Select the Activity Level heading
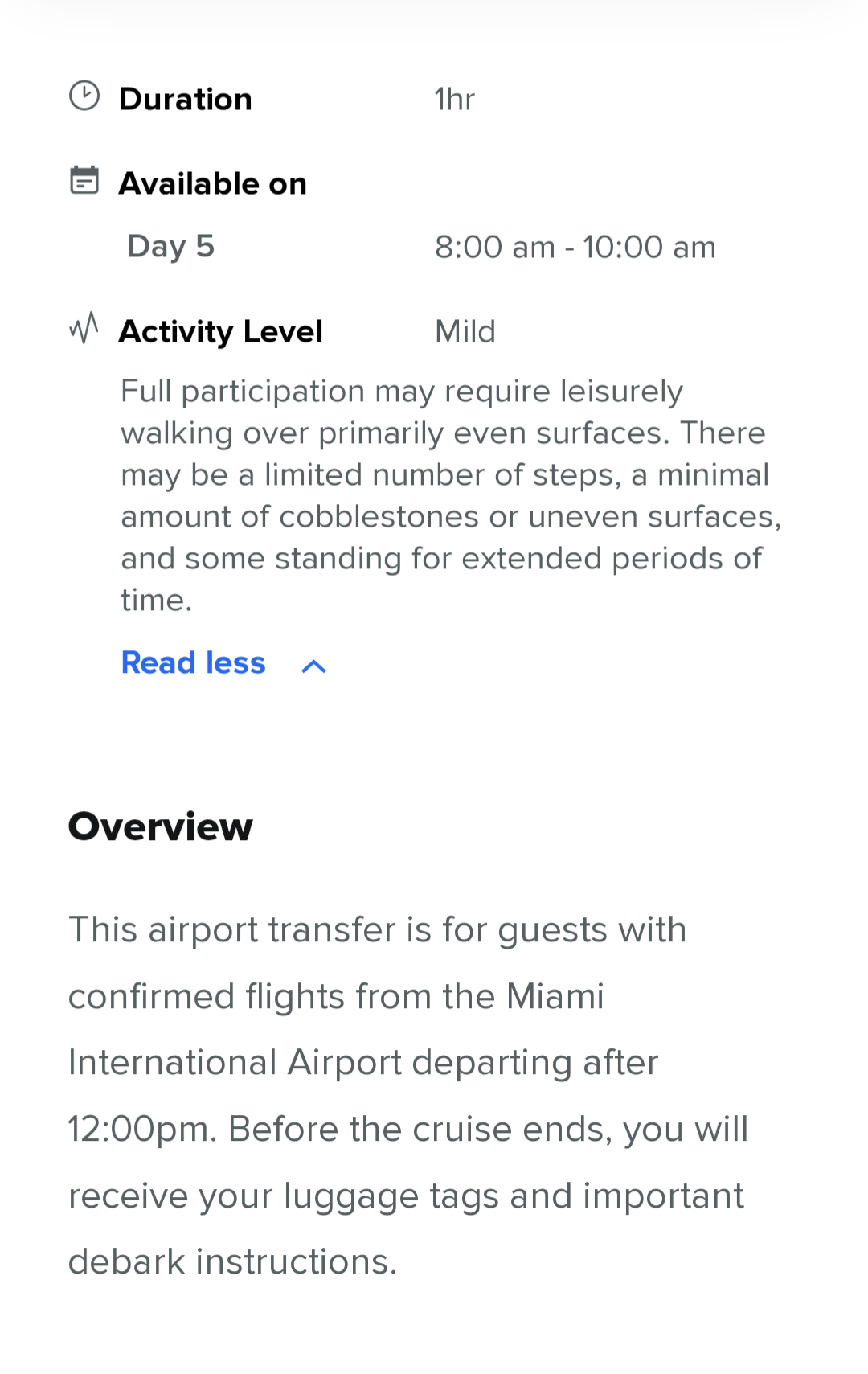The height and width of the screenshot is (1374, 868). [221, 331]
